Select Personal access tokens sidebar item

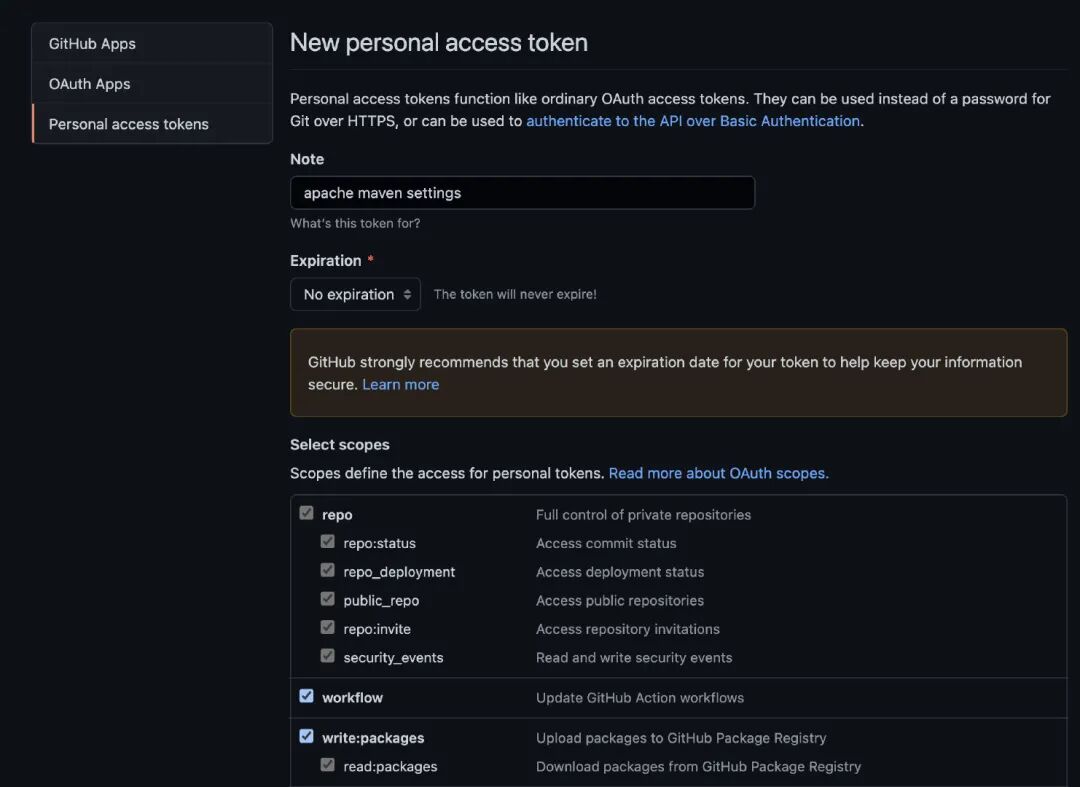pos(129,124)
